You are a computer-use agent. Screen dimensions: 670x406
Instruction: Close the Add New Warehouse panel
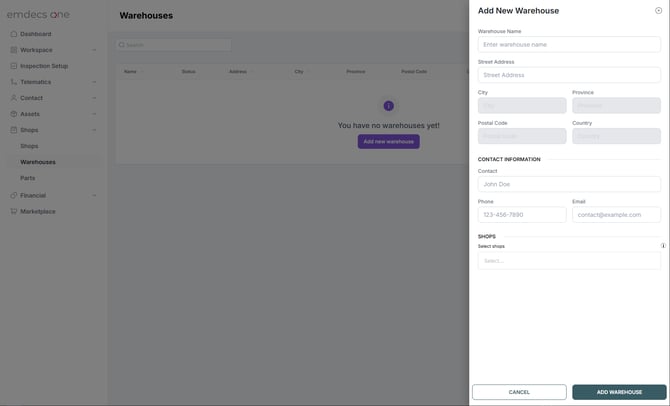click(x=658, y=11)
